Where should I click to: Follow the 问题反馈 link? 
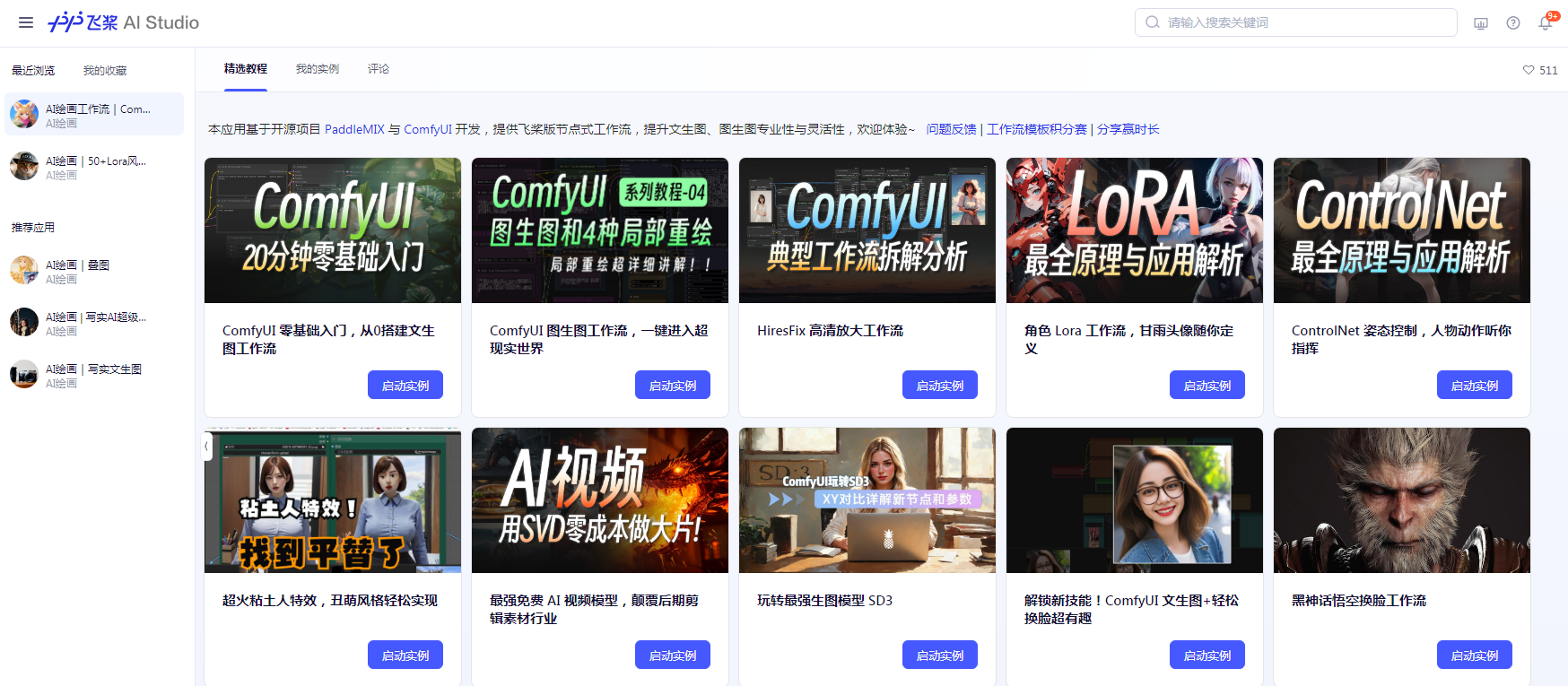[951, 129]
